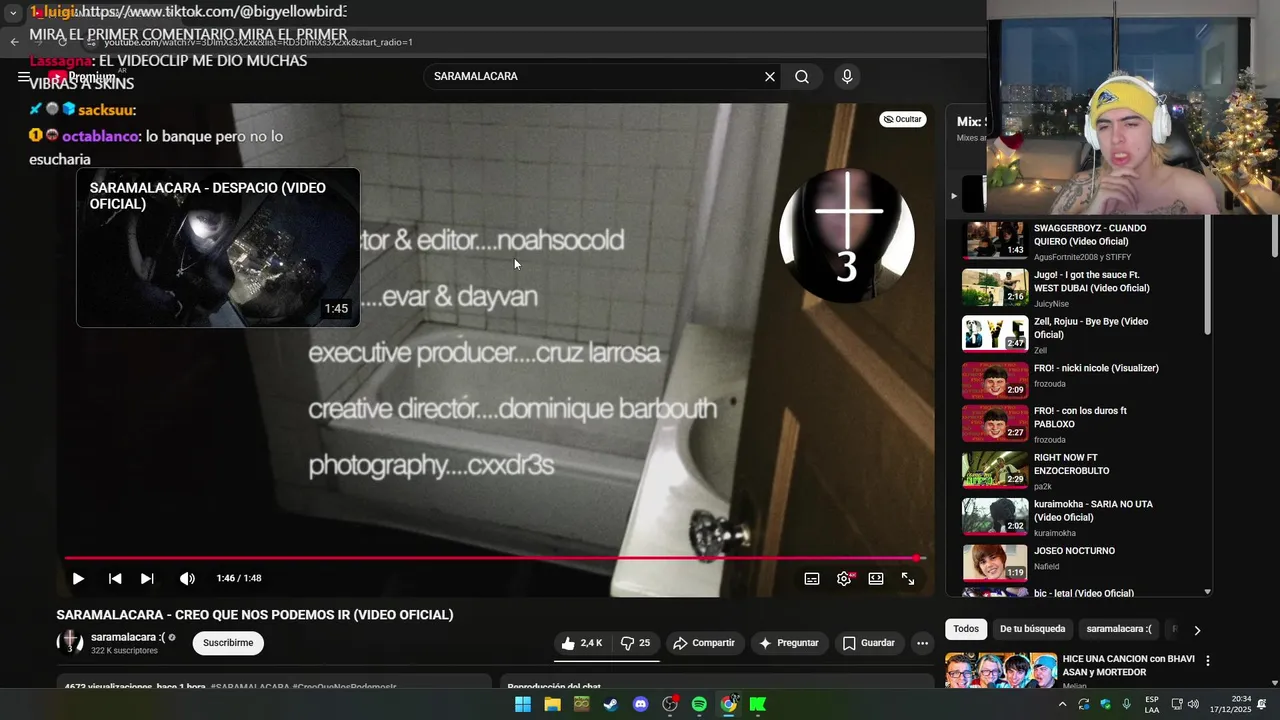The width and height of the screenshot is (1280, 720).
Task: Open the saramalacara :( channel name link
Action: click(127, 637)
